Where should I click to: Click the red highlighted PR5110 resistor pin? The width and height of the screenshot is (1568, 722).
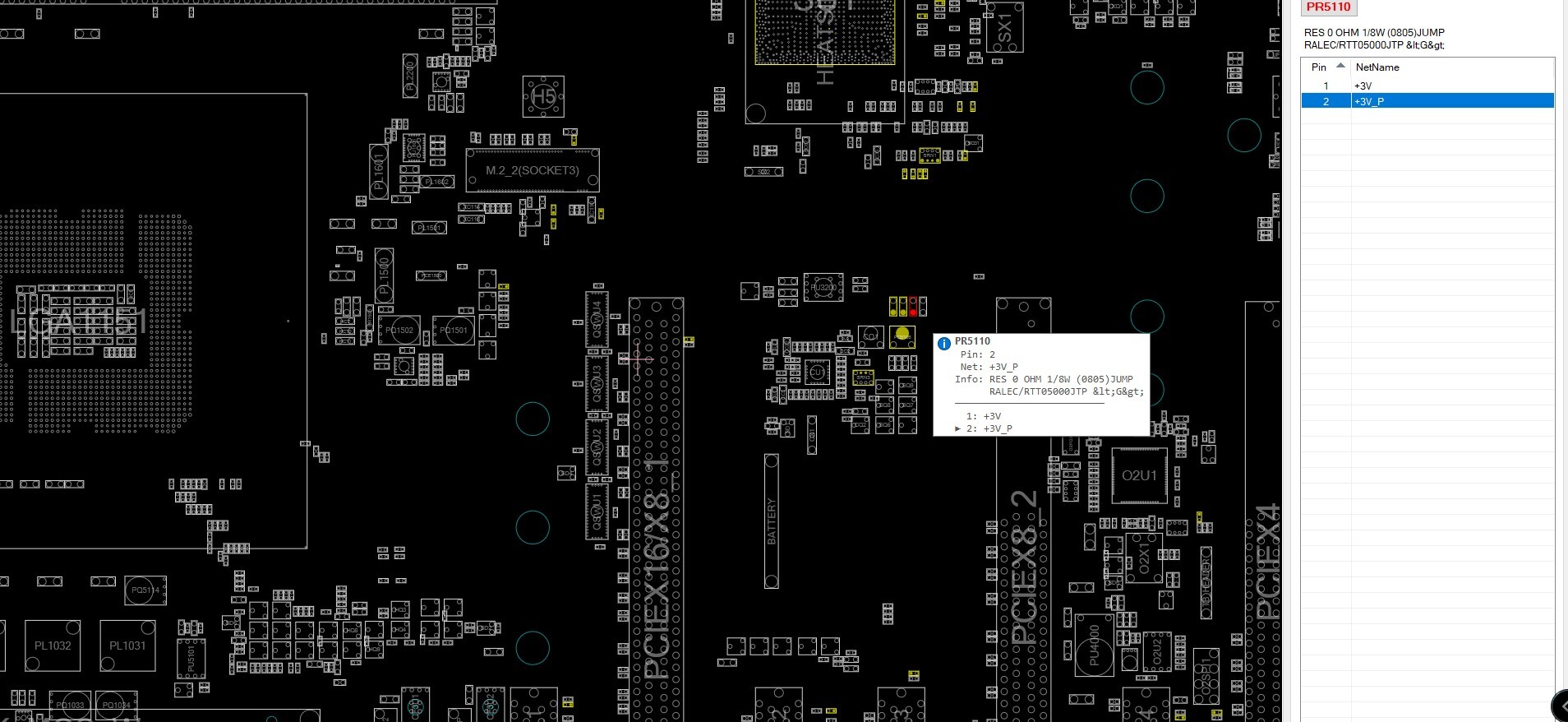click(913, 312)
